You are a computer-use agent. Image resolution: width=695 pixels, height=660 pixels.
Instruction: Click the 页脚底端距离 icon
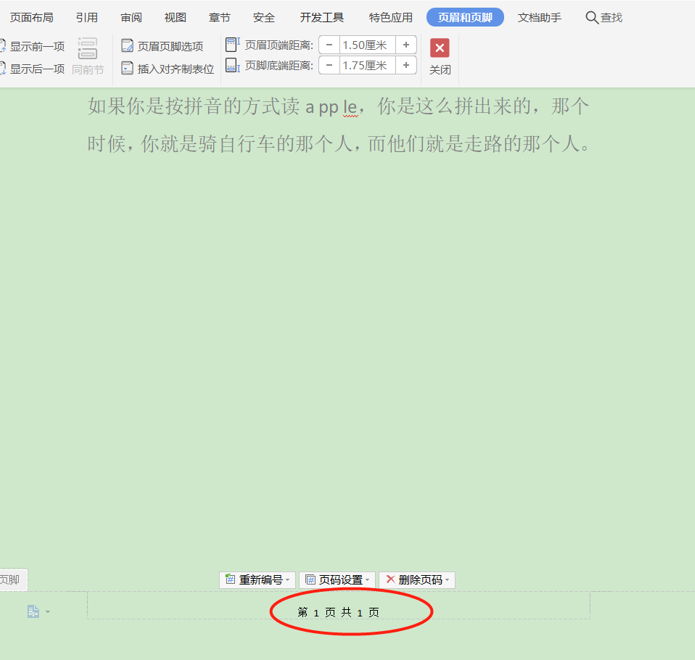pyautogui.click(x=232, y=65)
